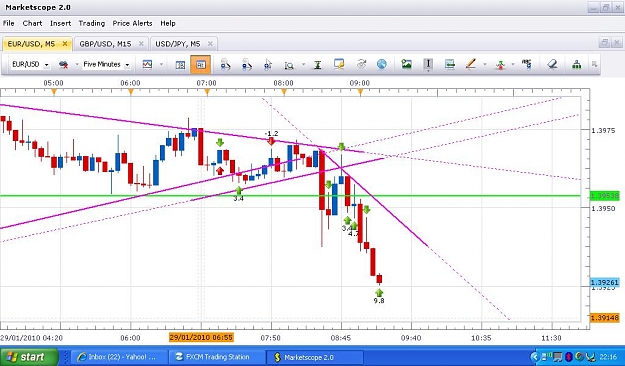
Task: Open the toolbar overflow options arrow
Action: [594, 64]
